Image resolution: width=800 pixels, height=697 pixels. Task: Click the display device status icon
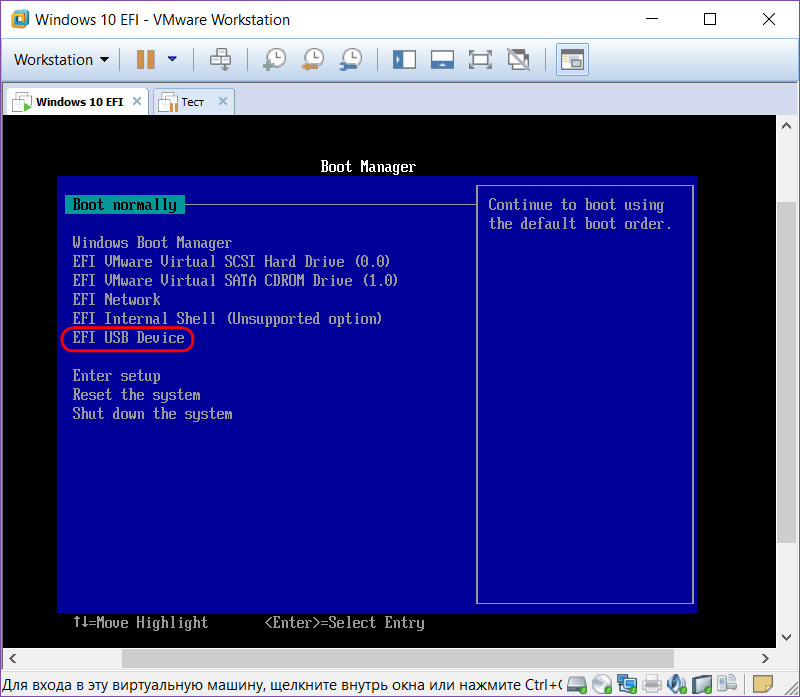pos(727,684)
